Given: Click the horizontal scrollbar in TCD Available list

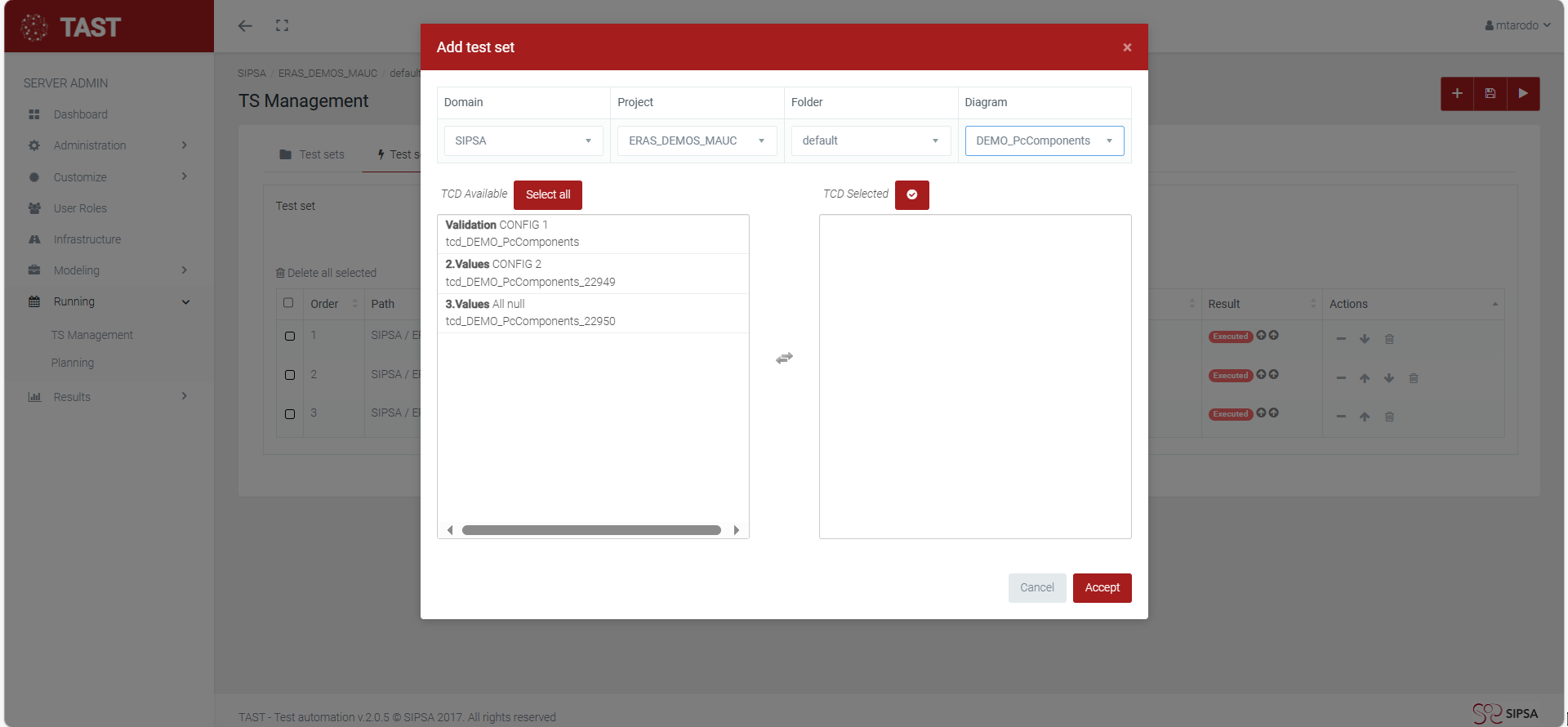Looking at the screenshot, I should pos(591,530).
